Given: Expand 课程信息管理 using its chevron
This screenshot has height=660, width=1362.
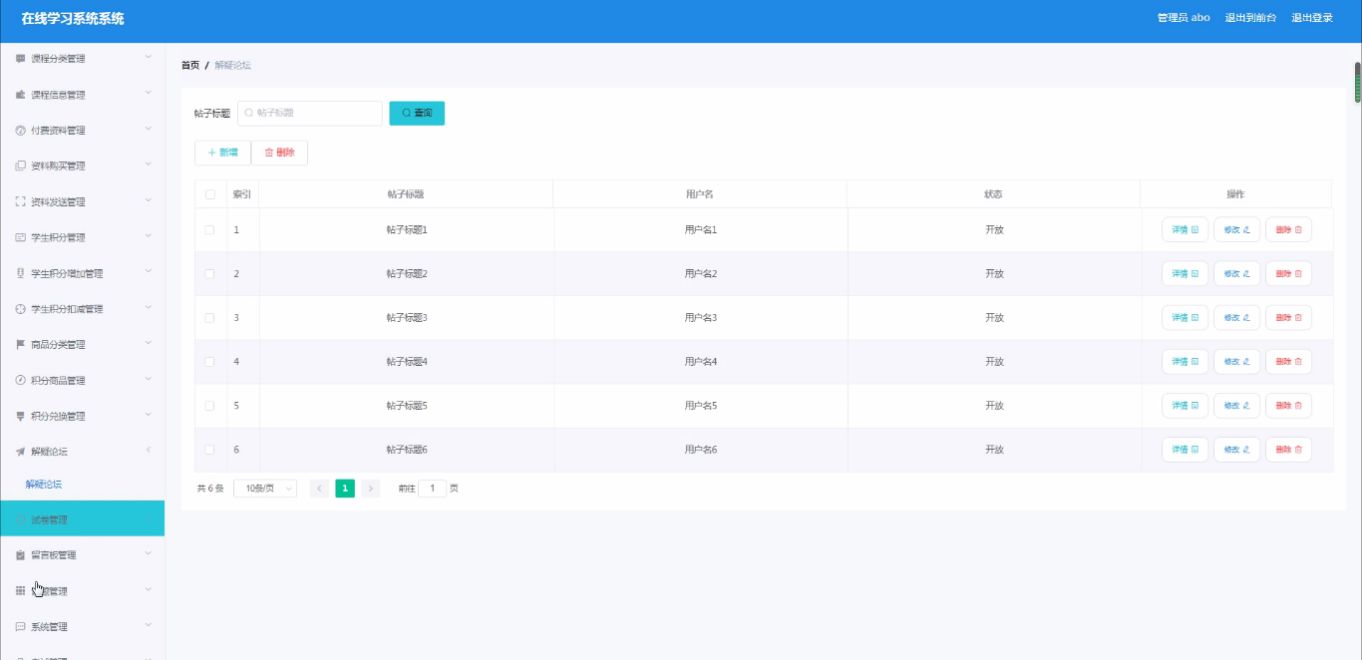Looking at the screenshot, I should pos(148,94).
